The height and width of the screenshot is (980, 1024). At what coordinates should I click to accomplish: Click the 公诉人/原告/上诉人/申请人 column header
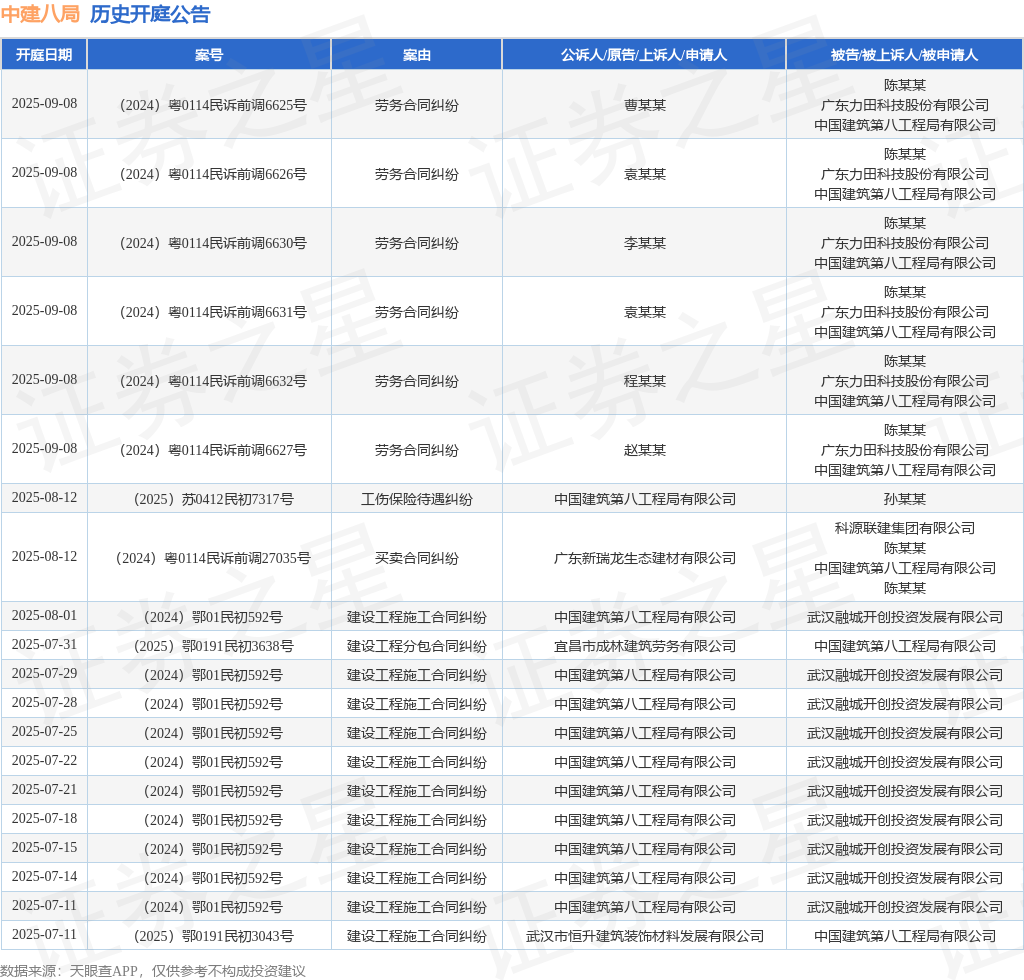(x=644, y=55)
